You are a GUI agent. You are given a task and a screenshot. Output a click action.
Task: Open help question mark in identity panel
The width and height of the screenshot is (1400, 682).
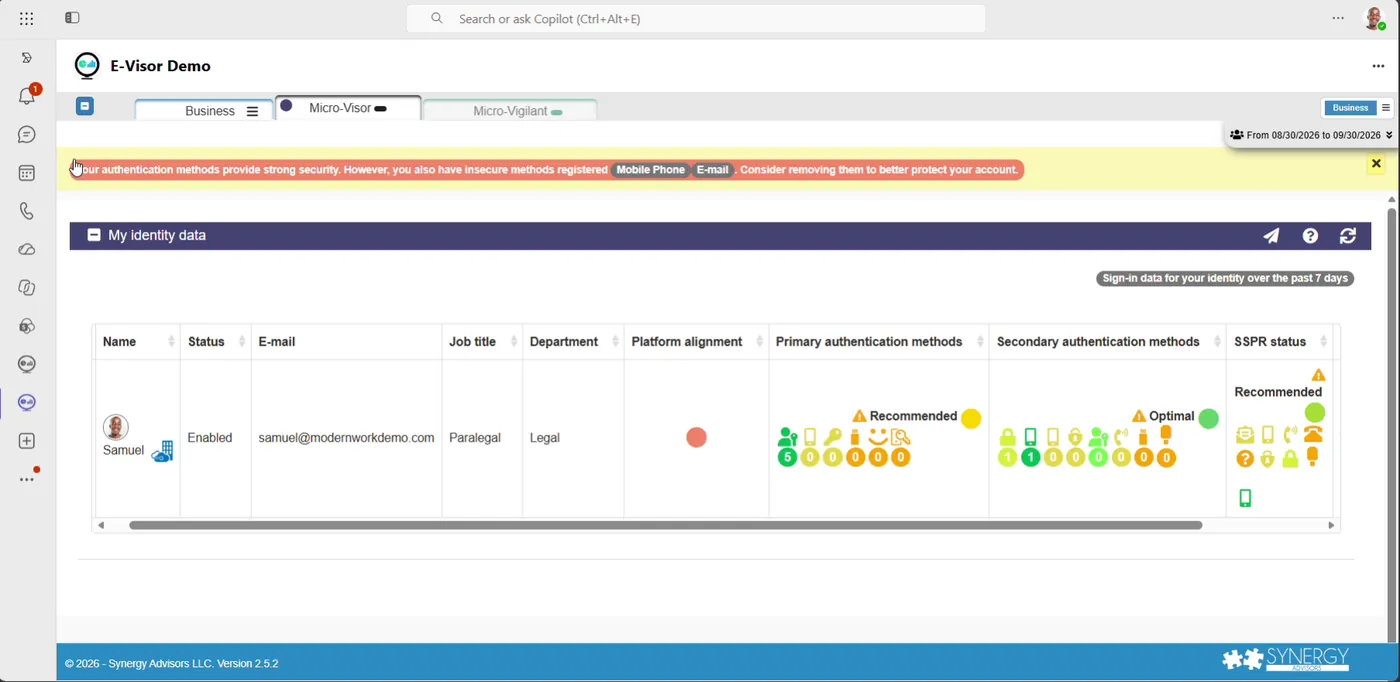[x=1310, y=236]
